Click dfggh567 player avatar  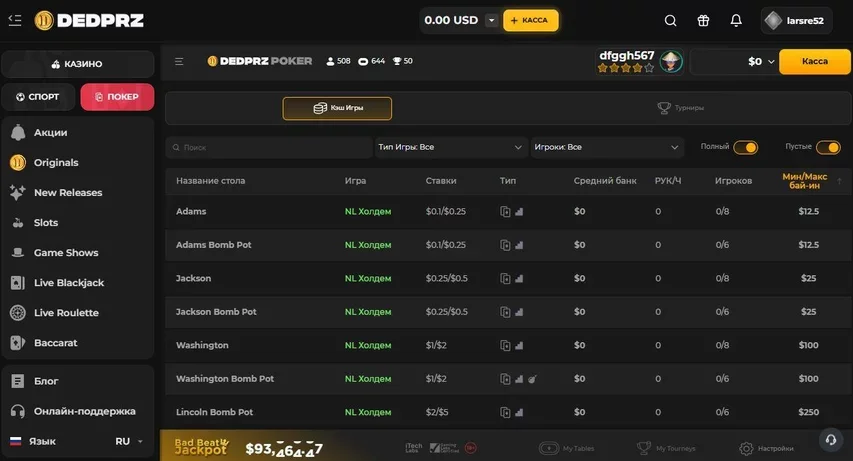pos(671,62)
